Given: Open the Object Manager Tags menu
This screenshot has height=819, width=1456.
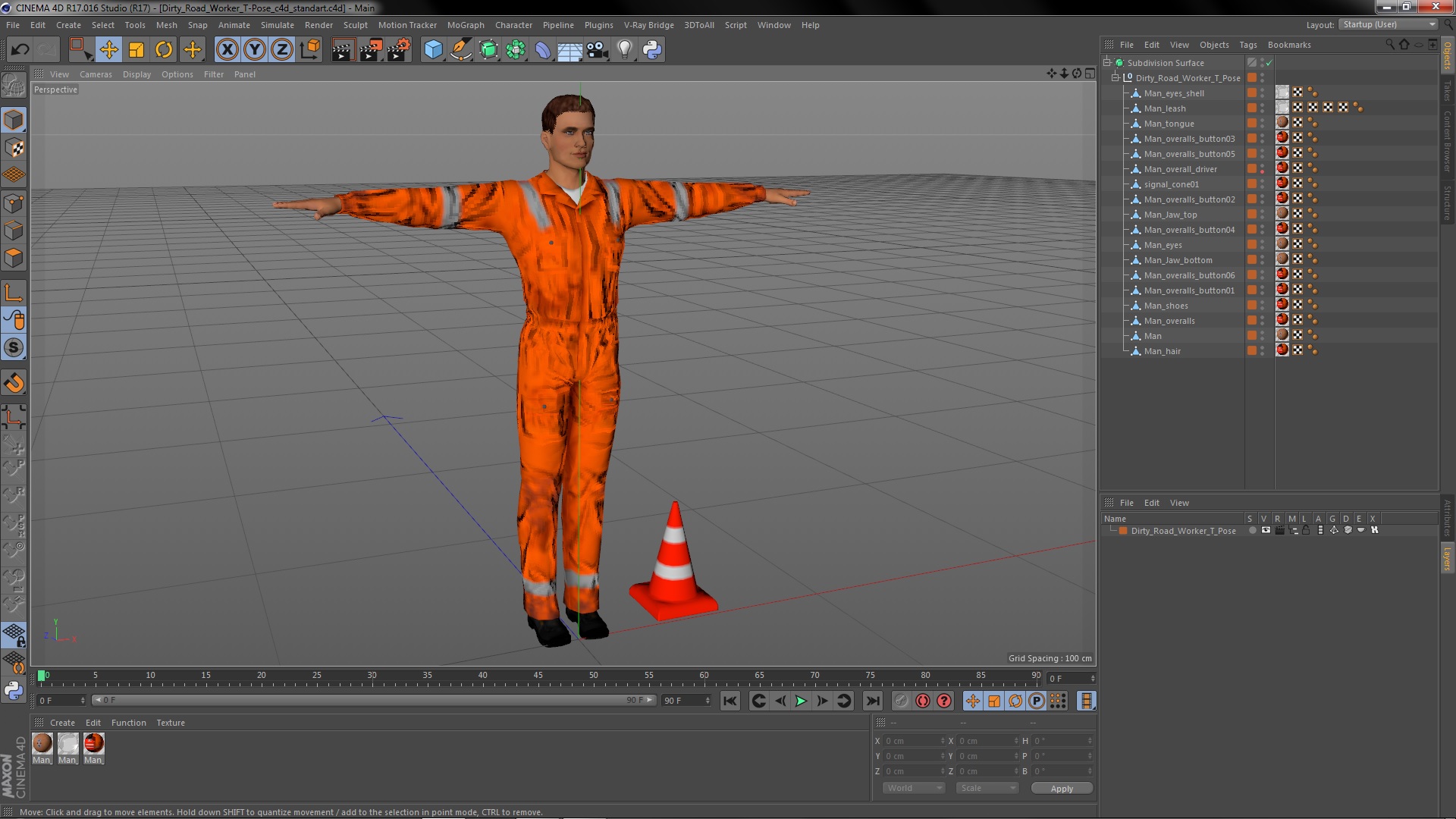Looking at the screenshot, I should click(x=1247, y=45).
